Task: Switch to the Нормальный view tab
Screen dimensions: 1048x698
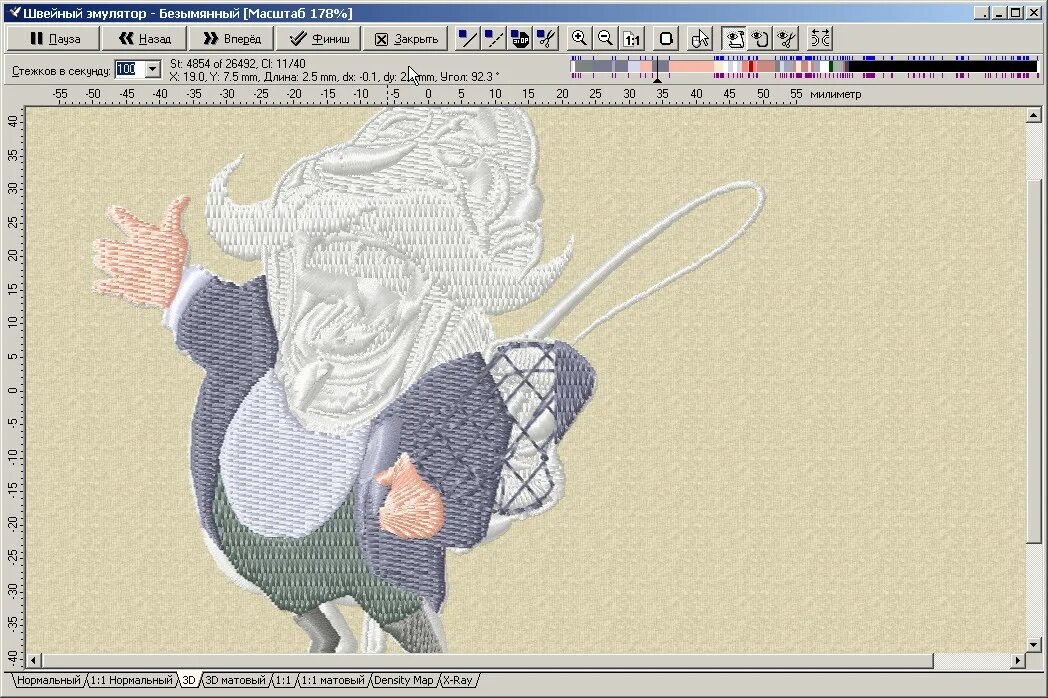Action: tap(47, 680)
